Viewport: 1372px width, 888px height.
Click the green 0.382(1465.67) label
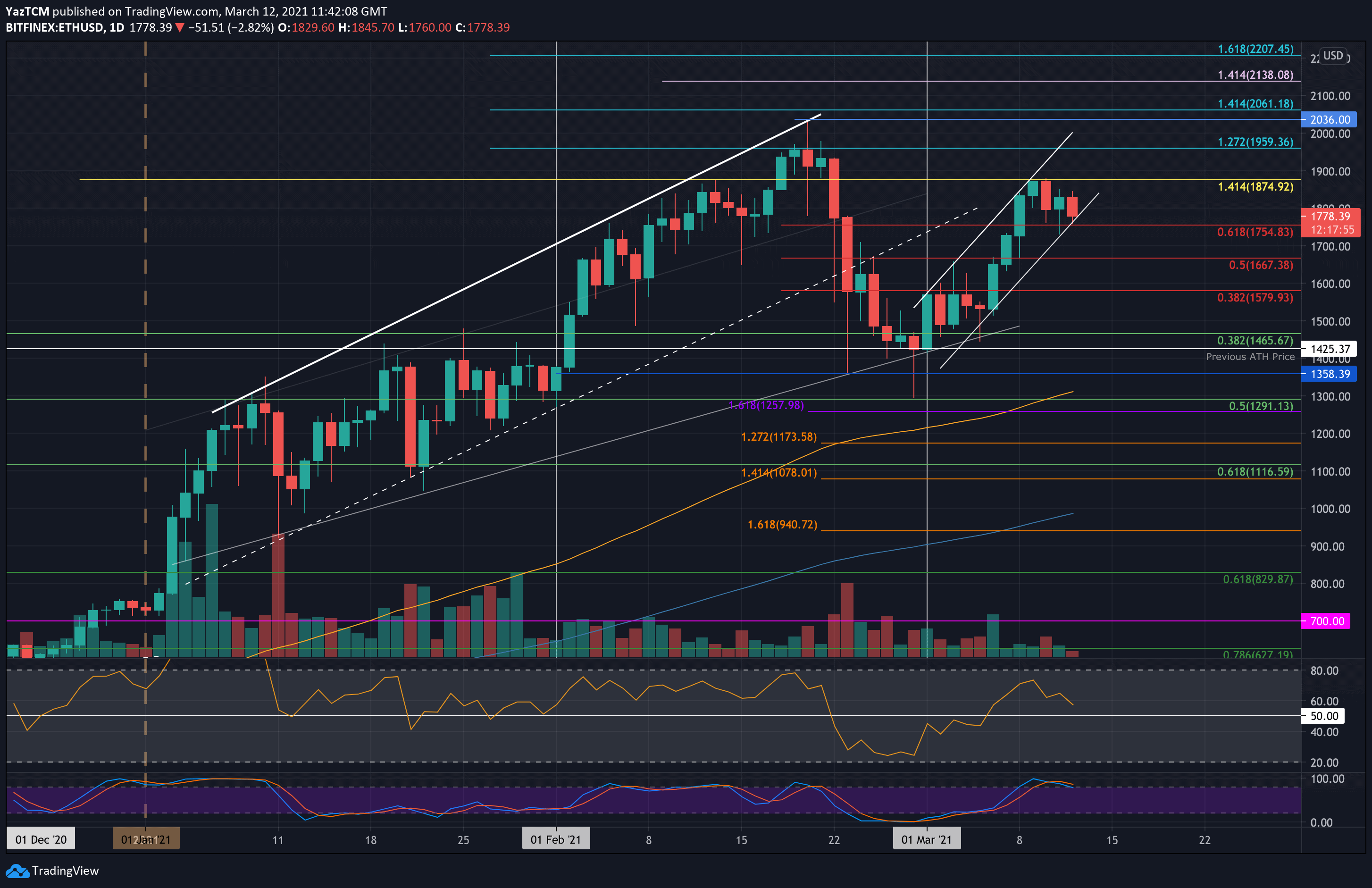click(x=1255, y=341)
